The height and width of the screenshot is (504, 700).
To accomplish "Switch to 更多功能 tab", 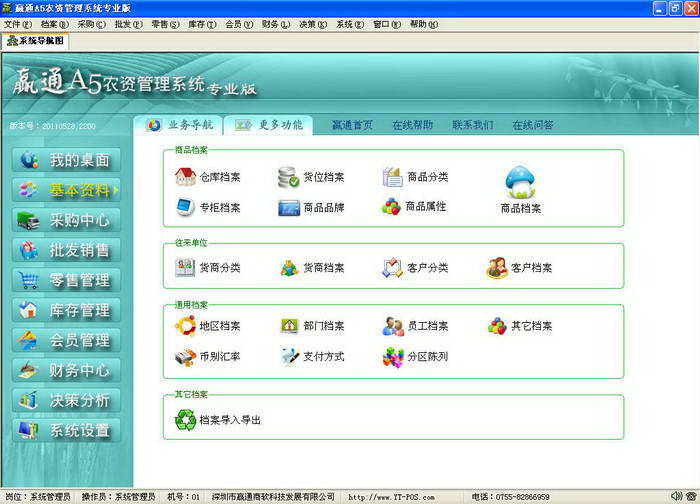I will [x=268, y=125].
